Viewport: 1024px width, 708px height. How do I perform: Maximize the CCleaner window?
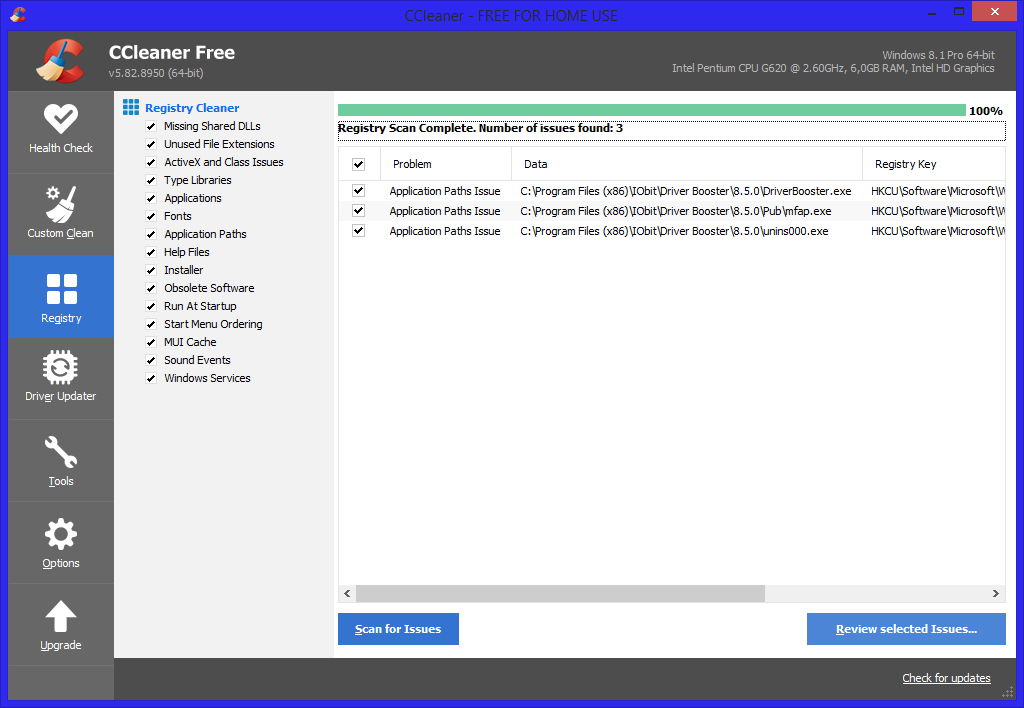[x=959, y=12]
